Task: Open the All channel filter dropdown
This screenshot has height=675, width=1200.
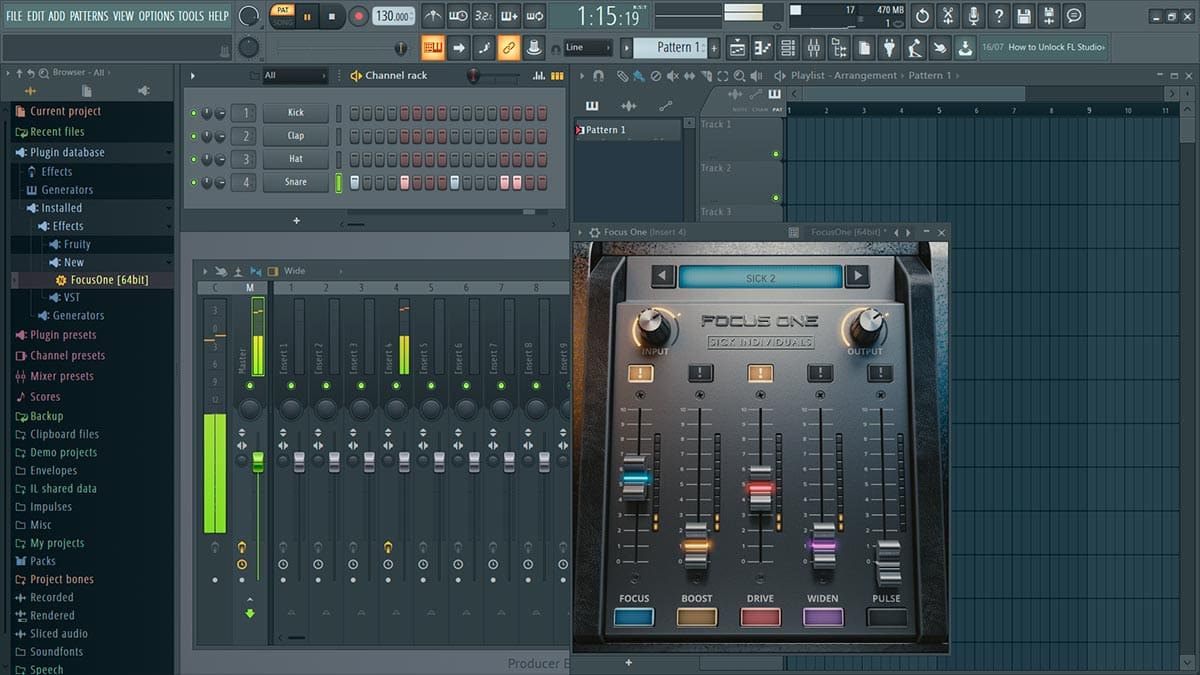Action: click(x=295, y=76)
